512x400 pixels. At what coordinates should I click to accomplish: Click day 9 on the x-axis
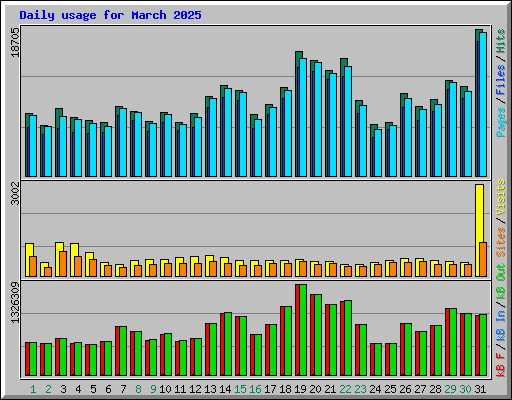(153, 389)
